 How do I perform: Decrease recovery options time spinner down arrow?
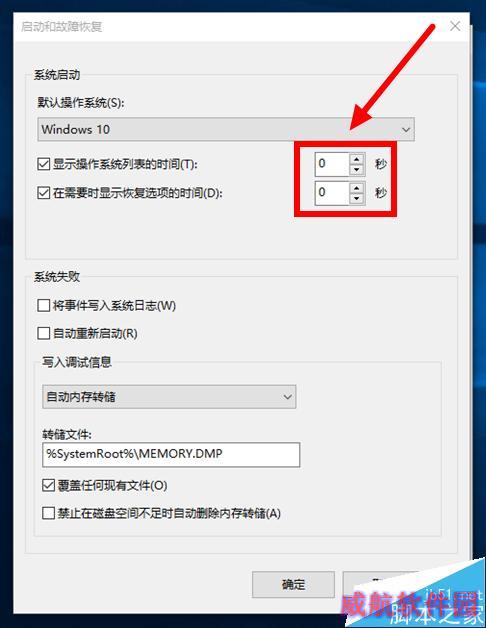tap(356, 199)
